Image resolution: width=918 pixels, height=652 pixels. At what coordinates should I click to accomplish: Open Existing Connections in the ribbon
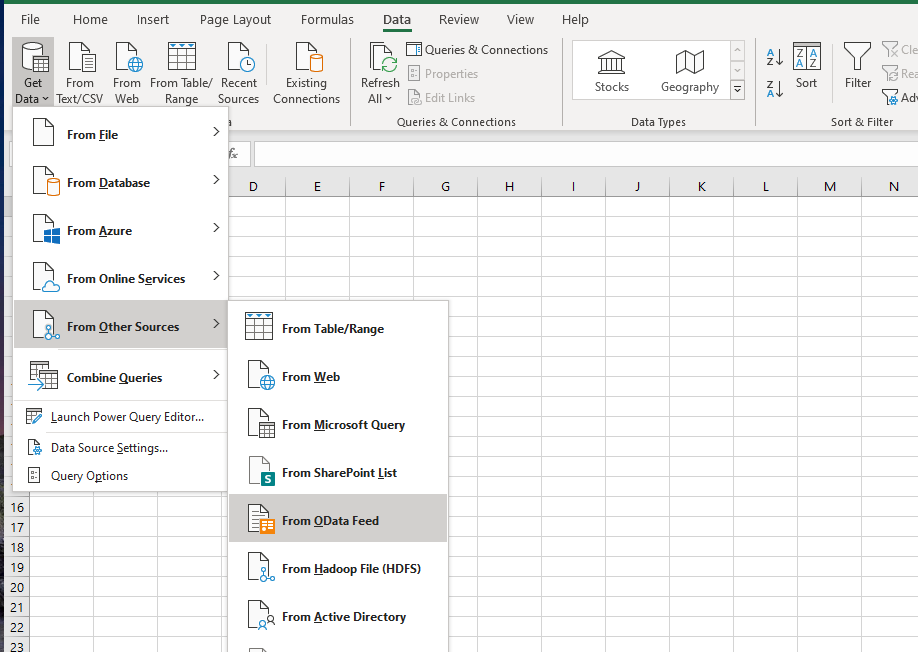click(x=307, y=73)
